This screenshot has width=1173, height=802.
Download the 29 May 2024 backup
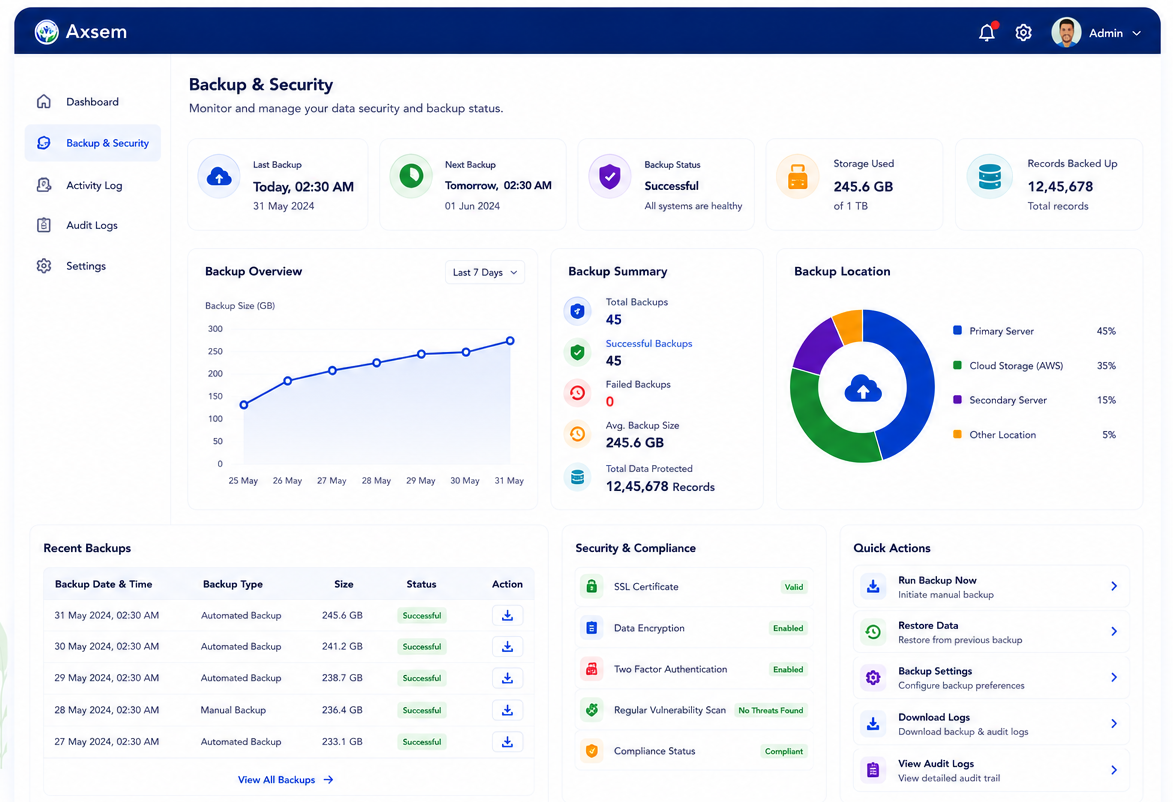pyautogui.click(x=507, y=679)
